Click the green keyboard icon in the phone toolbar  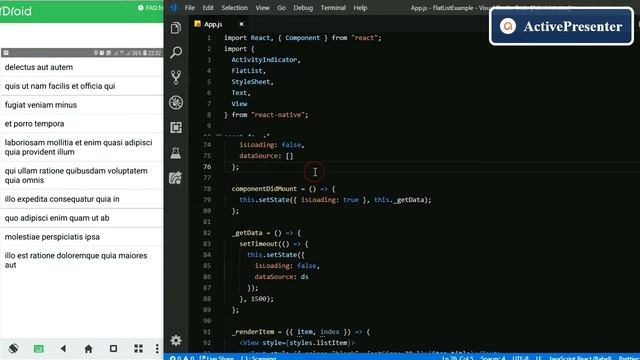coord(39,349)
